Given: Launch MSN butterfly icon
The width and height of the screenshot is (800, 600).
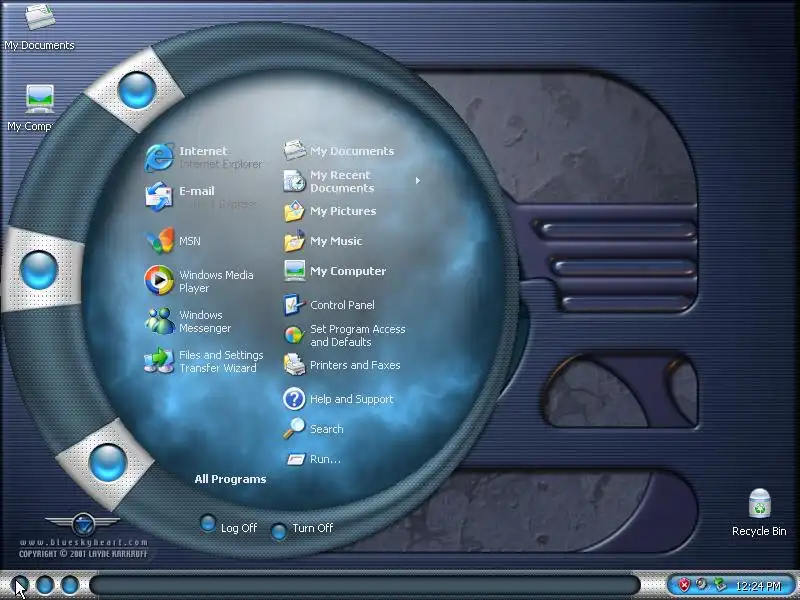Looking at the screenshot, I should point(159,241).
